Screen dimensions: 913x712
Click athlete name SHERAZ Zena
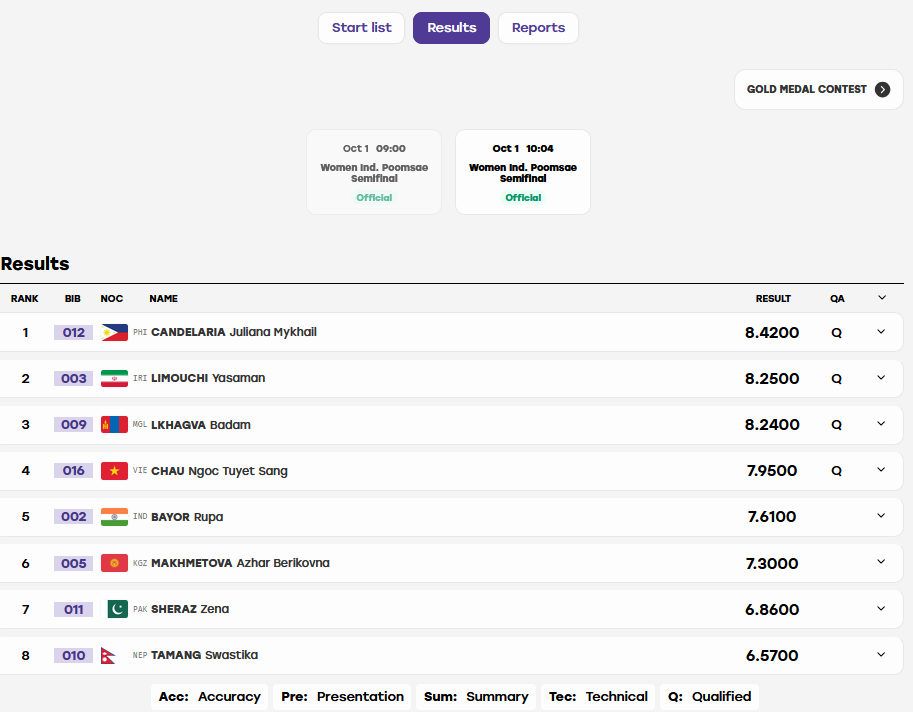pyautogui.click(x=190, y=609)
